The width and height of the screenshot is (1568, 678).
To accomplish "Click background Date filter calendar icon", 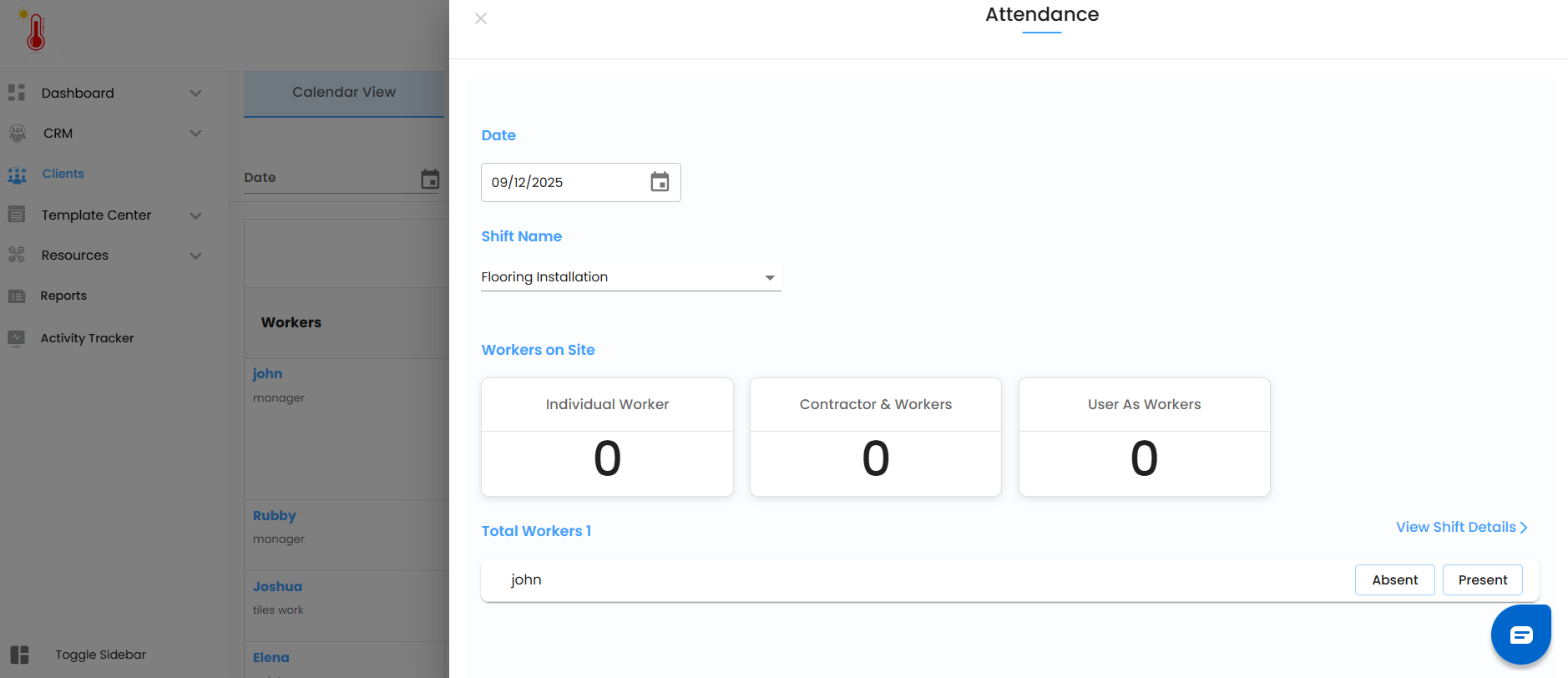I will 430,180.
